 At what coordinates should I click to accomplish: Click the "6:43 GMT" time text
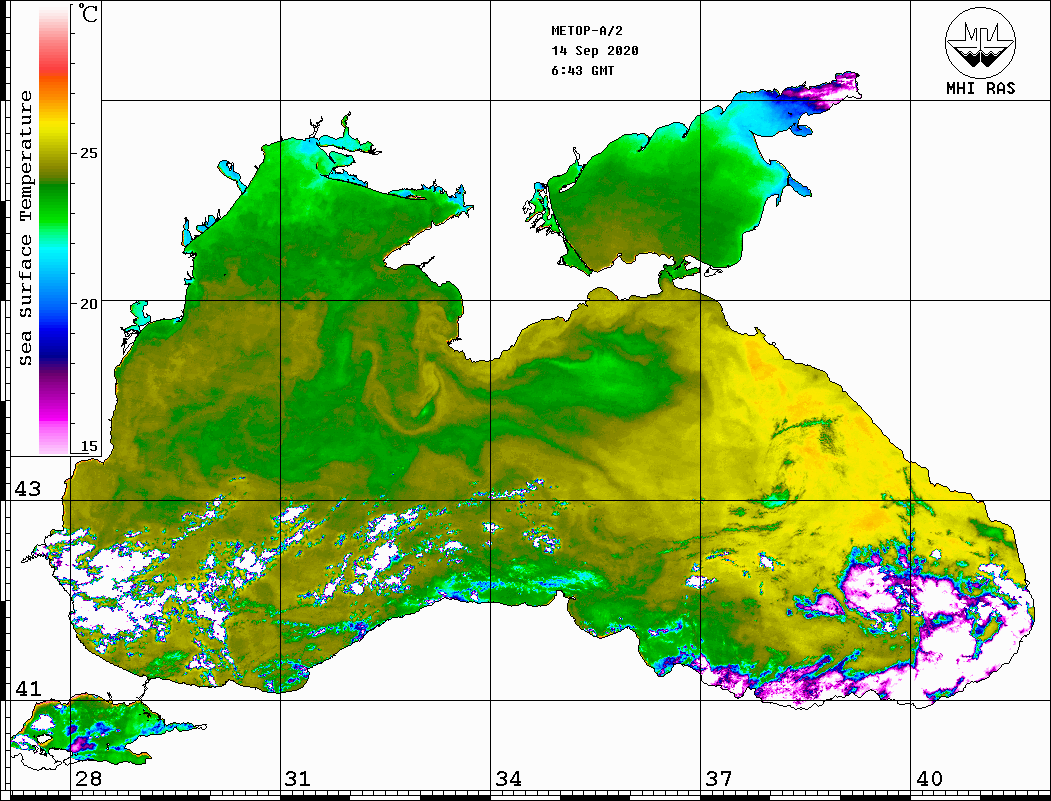tap(583, 70)
